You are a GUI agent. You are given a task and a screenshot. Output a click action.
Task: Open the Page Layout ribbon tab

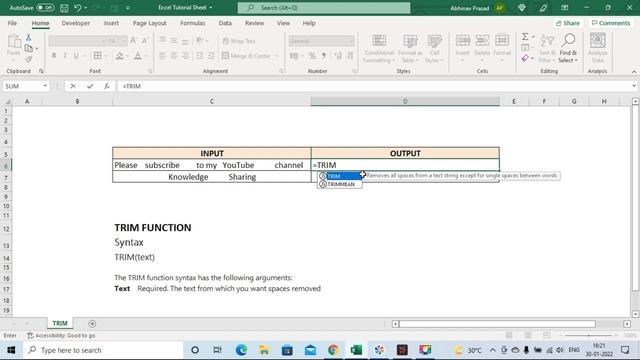(x=149, y=23)
